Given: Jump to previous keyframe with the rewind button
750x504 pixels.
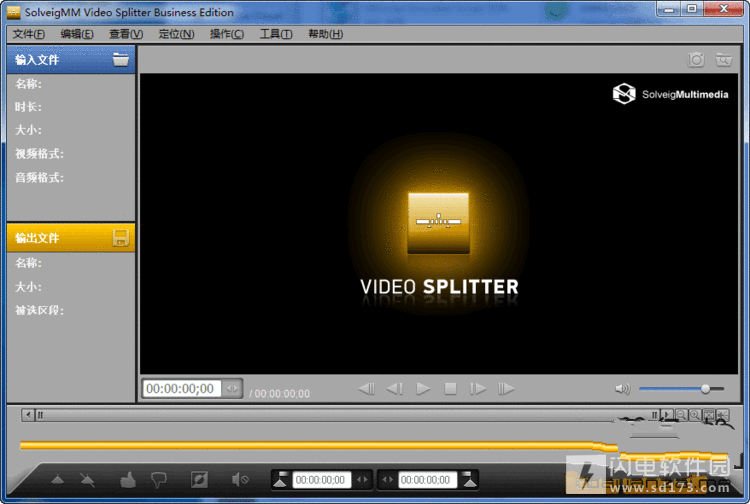Looking at the screenshot, I should pos(367,389).
